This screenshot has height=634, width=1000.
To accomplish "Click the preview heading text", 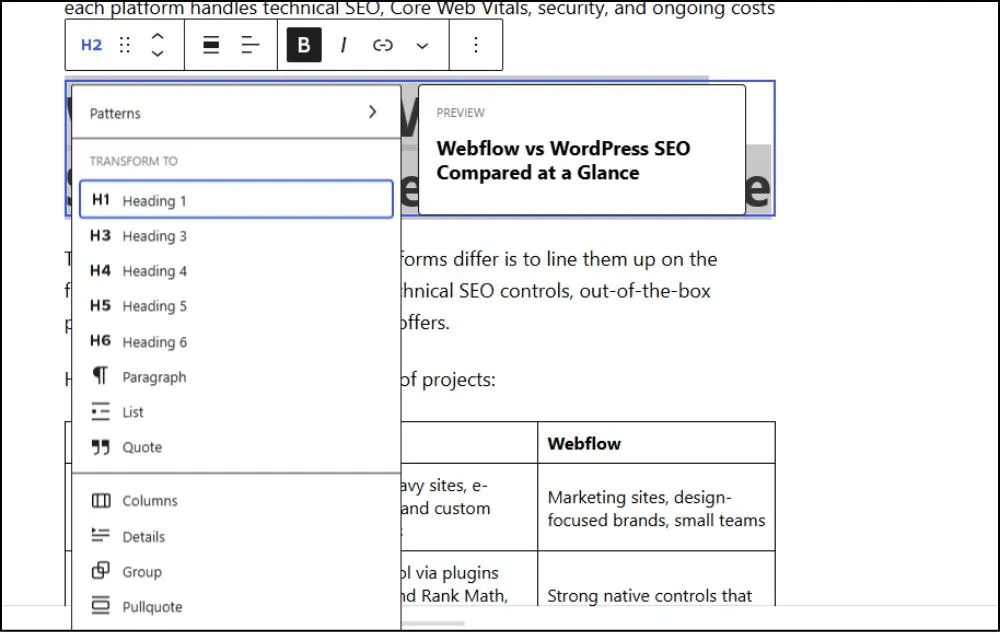I will [x=563, y=161].
